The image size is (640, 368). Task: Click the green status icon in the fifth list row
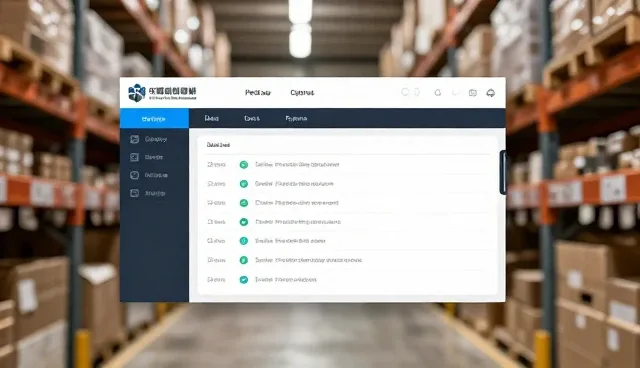point(244,241)
